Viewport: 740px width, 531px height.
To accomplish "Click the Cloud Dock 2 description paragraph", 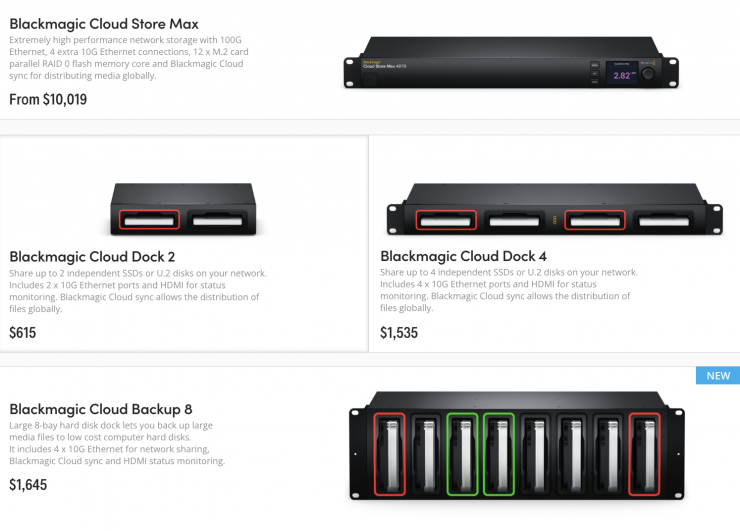I will pyautogui.click(x=135, y=291).
